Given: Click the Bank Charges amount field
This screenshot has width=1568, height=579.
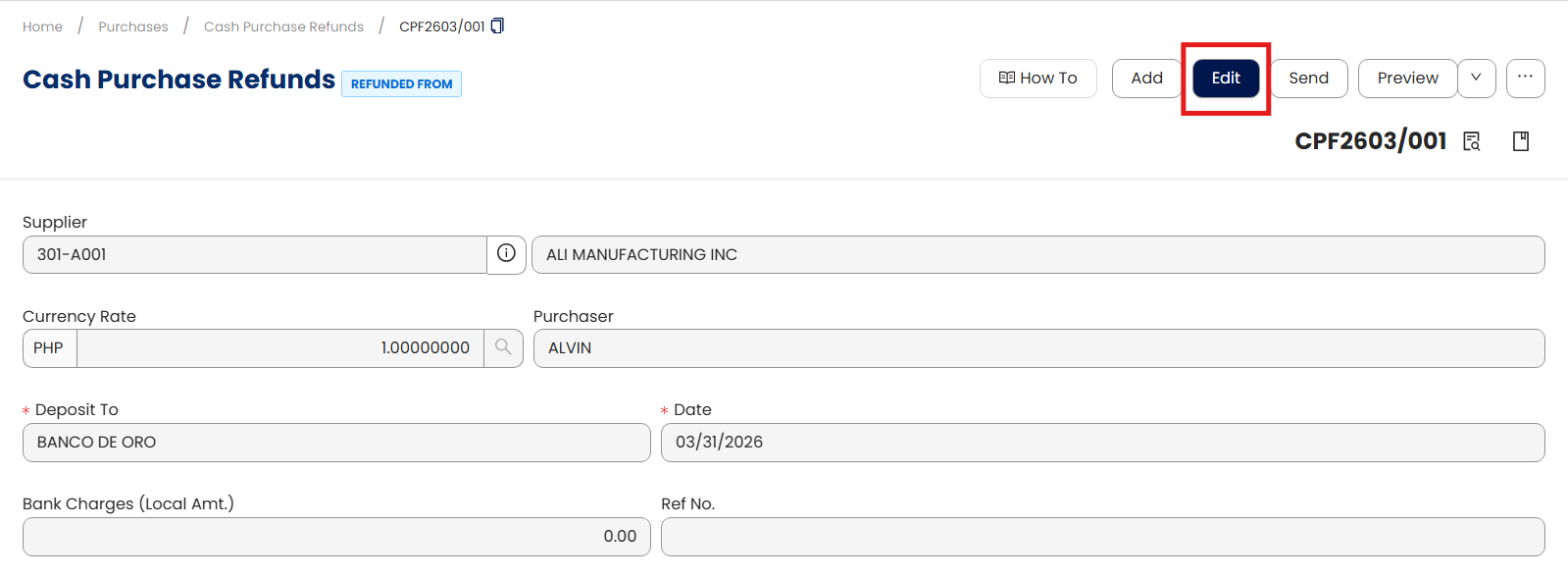Looking at the screenshot, I should tap(336, 537).
